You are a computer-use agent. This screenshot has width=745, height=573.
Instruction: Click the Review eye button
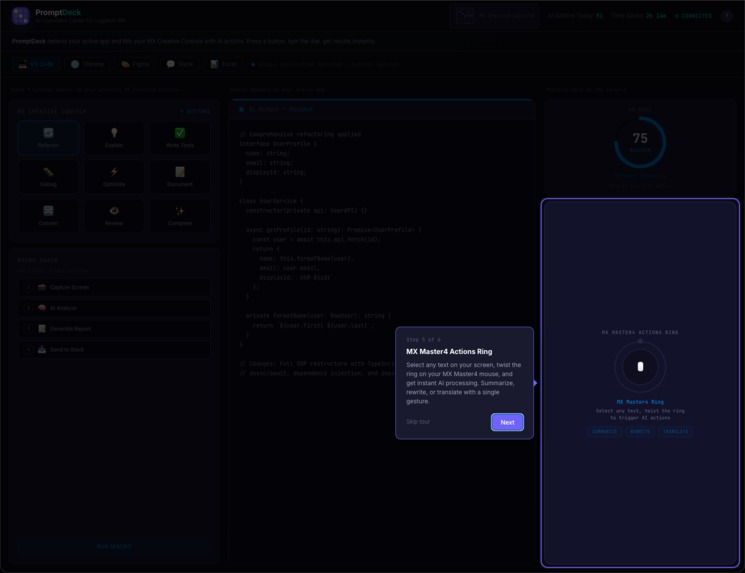click(114, 216)
